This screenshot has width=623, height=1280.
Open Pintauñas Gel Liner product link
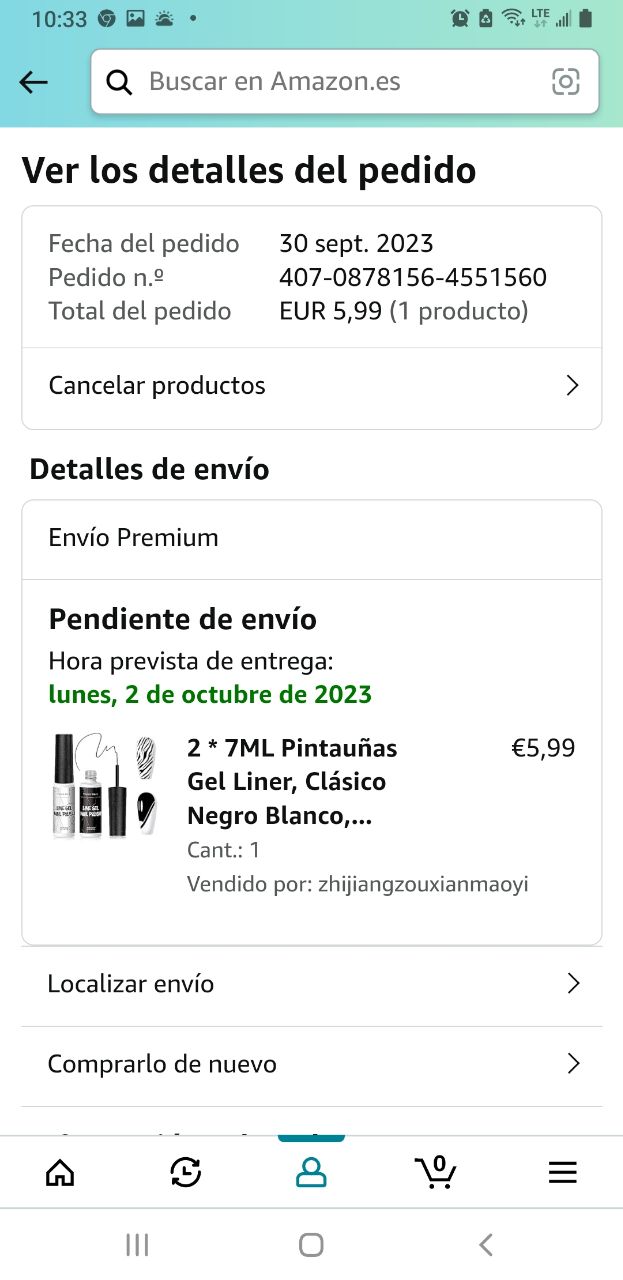tap(291, 782)
